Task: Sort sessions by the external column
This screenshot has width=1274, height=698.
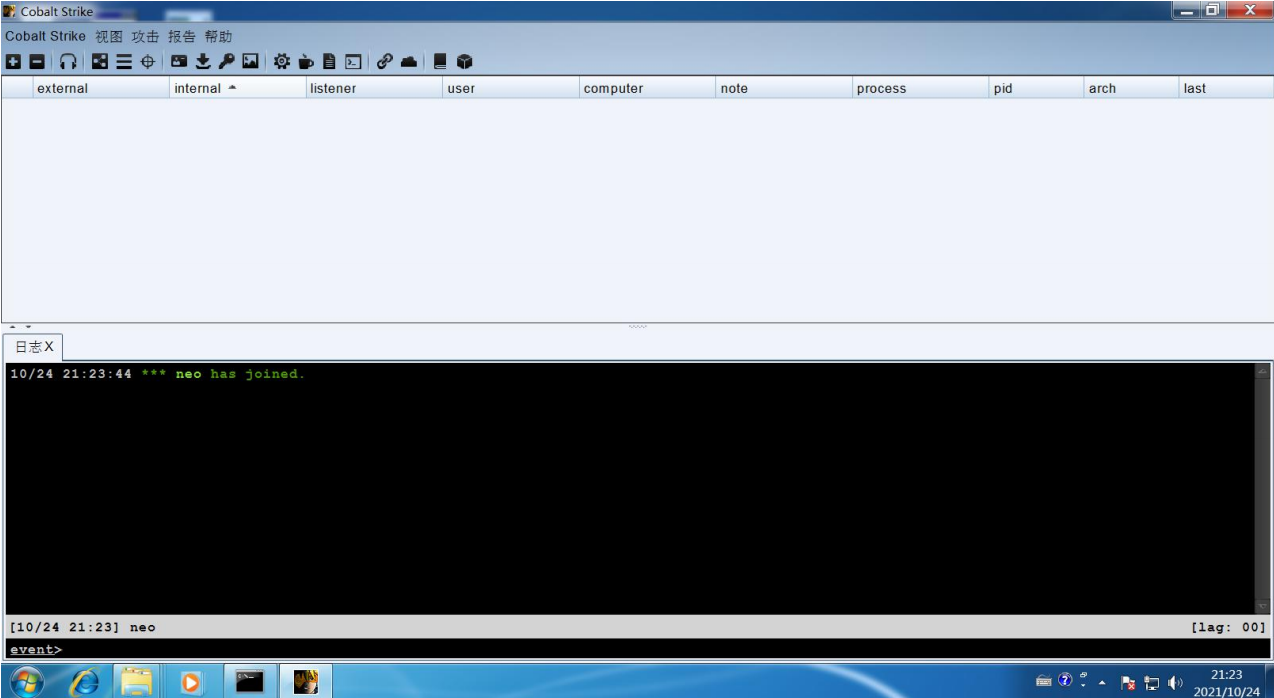Action: [101, 88]
